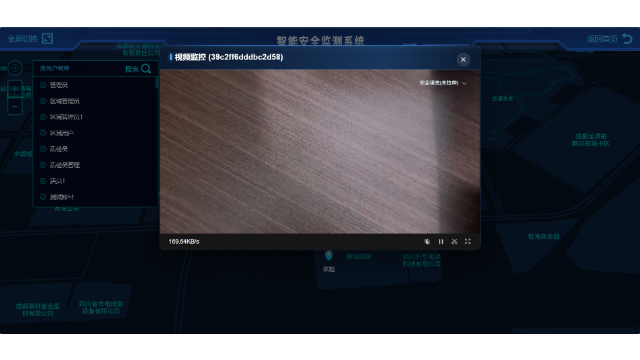The image size is (640, 360).
Task: Click the circle icon of the sixth user row
Action: click(x=43, y=165)
